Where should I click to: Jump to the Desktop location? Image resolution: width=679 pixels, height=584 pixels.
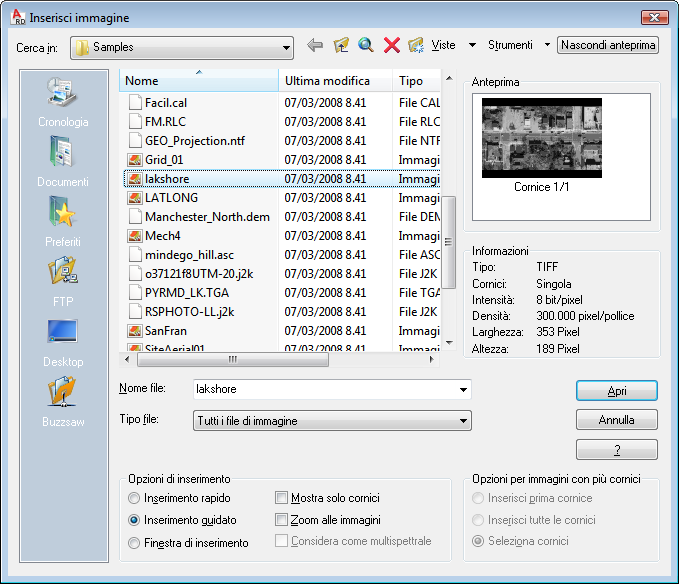pos(63,342)
